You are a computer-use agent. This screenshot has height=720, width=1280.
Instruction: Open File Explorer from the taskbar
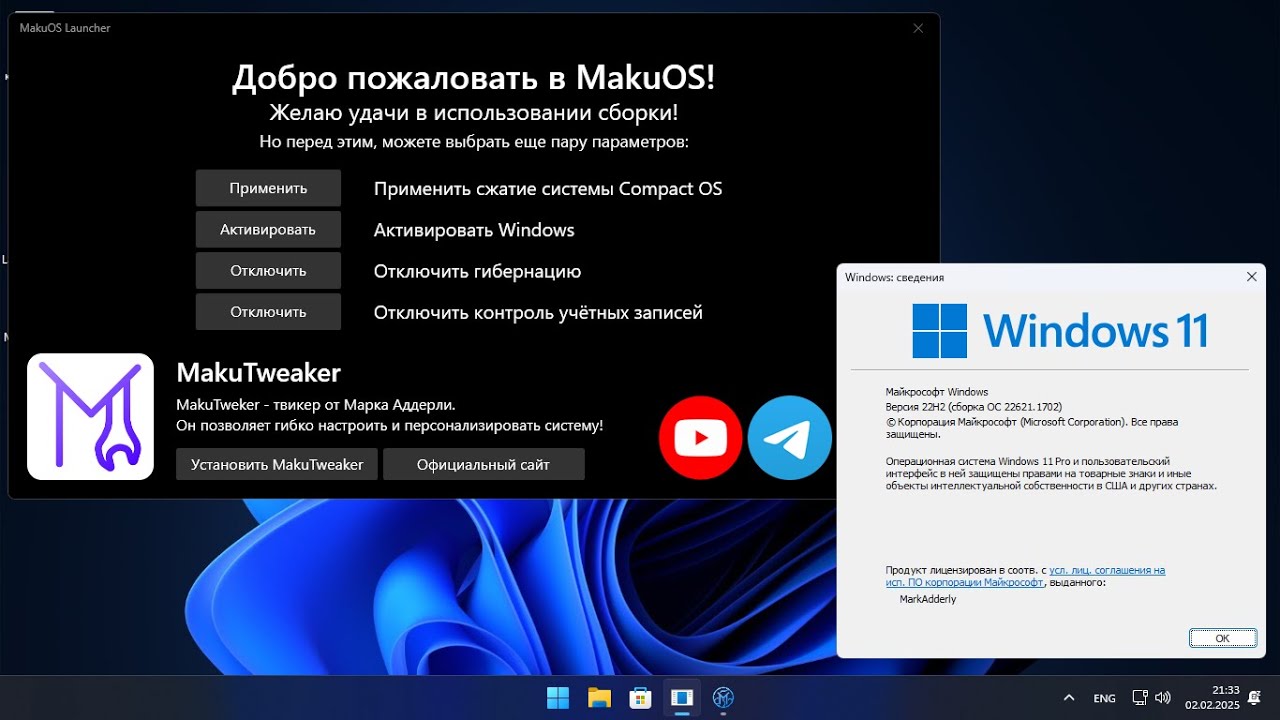[599, 698]
